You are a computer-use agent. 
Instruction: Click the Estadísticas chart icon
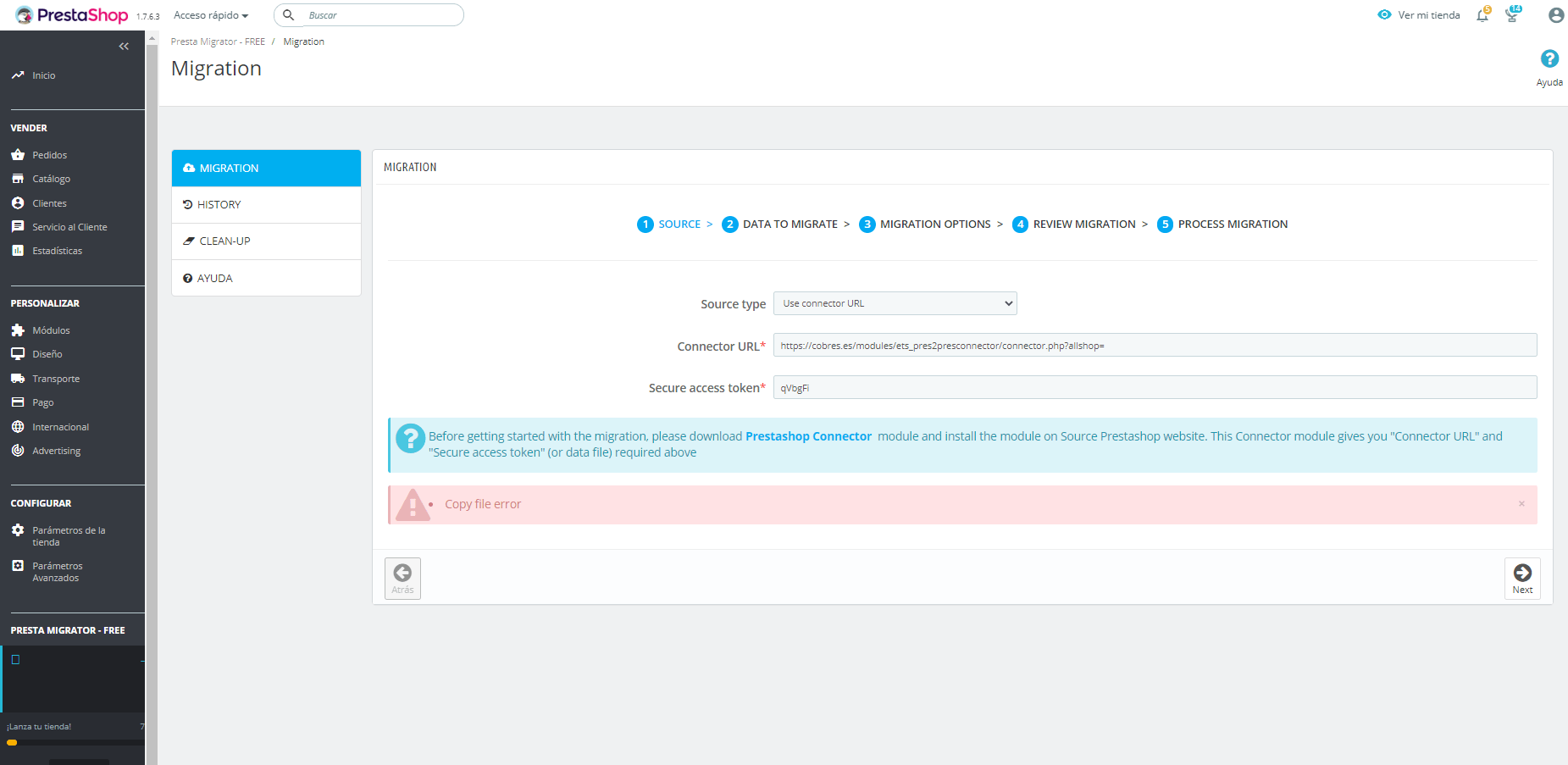click(x=18, y=251)
